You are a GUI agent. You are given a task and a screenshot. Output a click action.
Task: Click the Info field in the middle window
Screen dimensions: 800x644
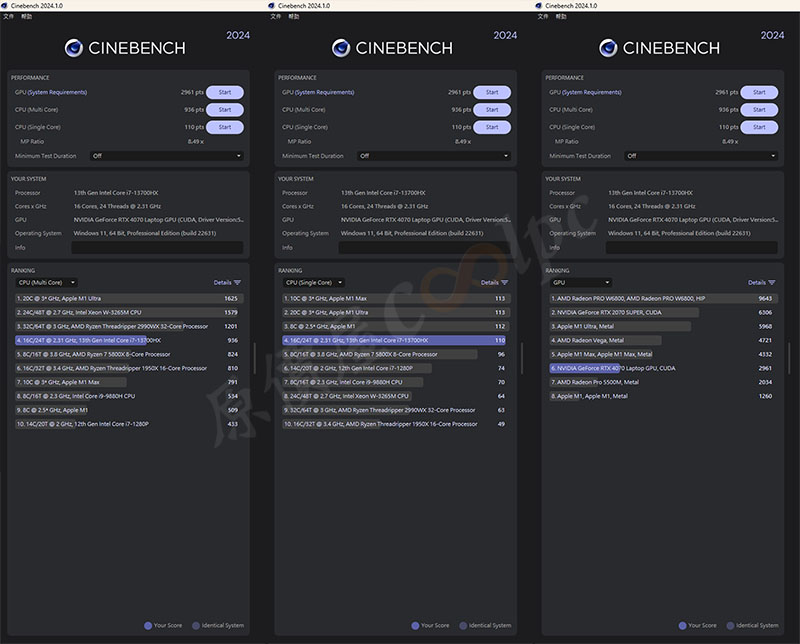424,247
